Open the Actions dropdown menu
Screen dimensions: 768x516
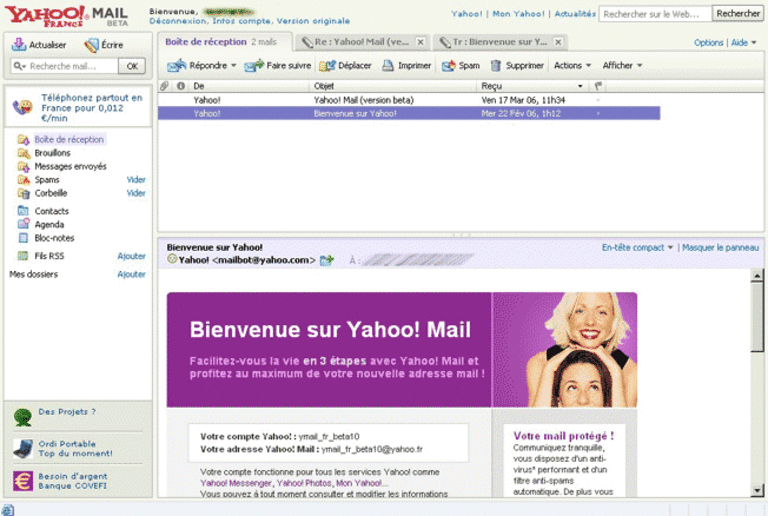point(573,66)
